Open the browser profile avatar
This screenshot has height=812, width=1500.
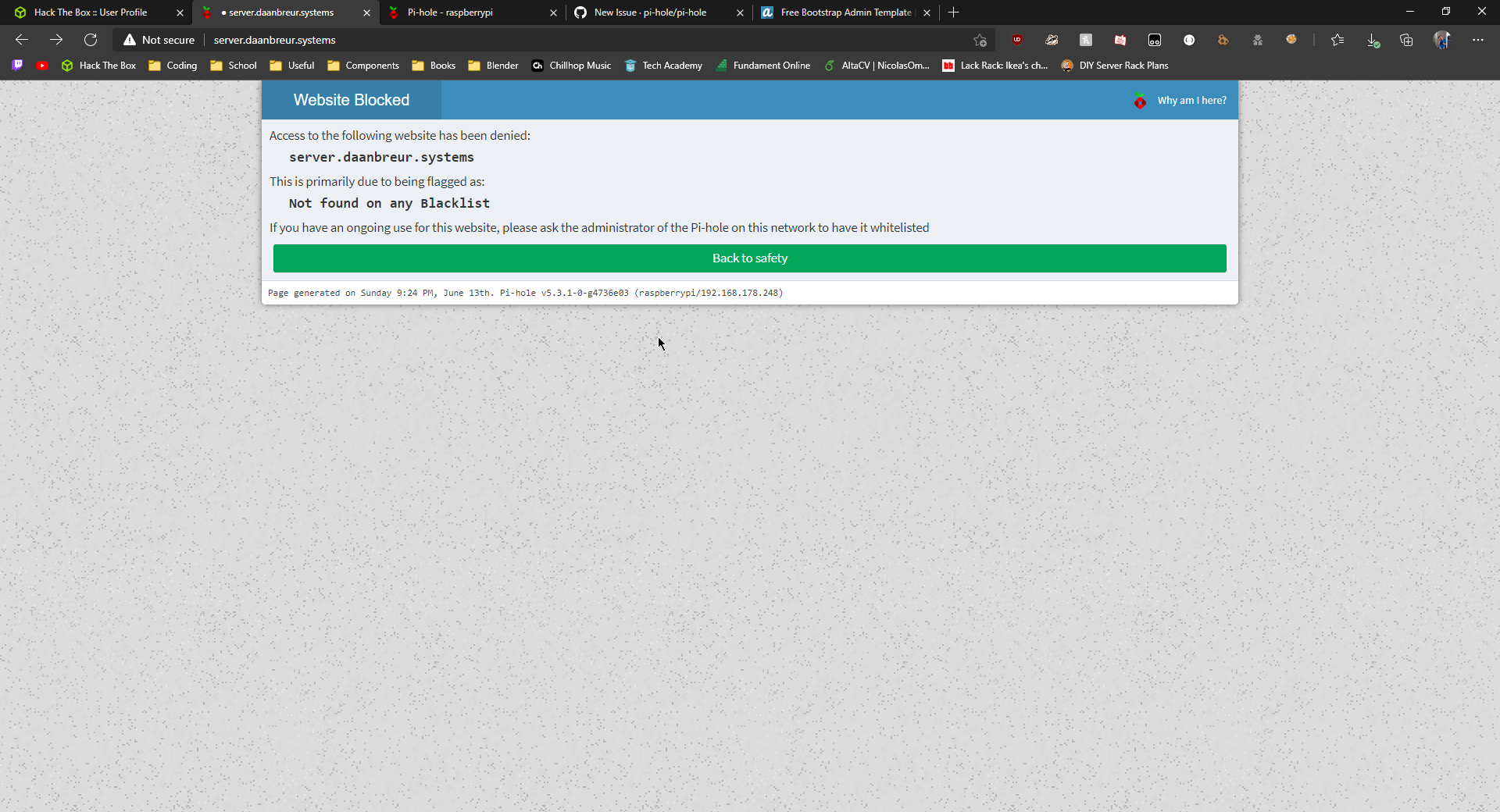1442,39
